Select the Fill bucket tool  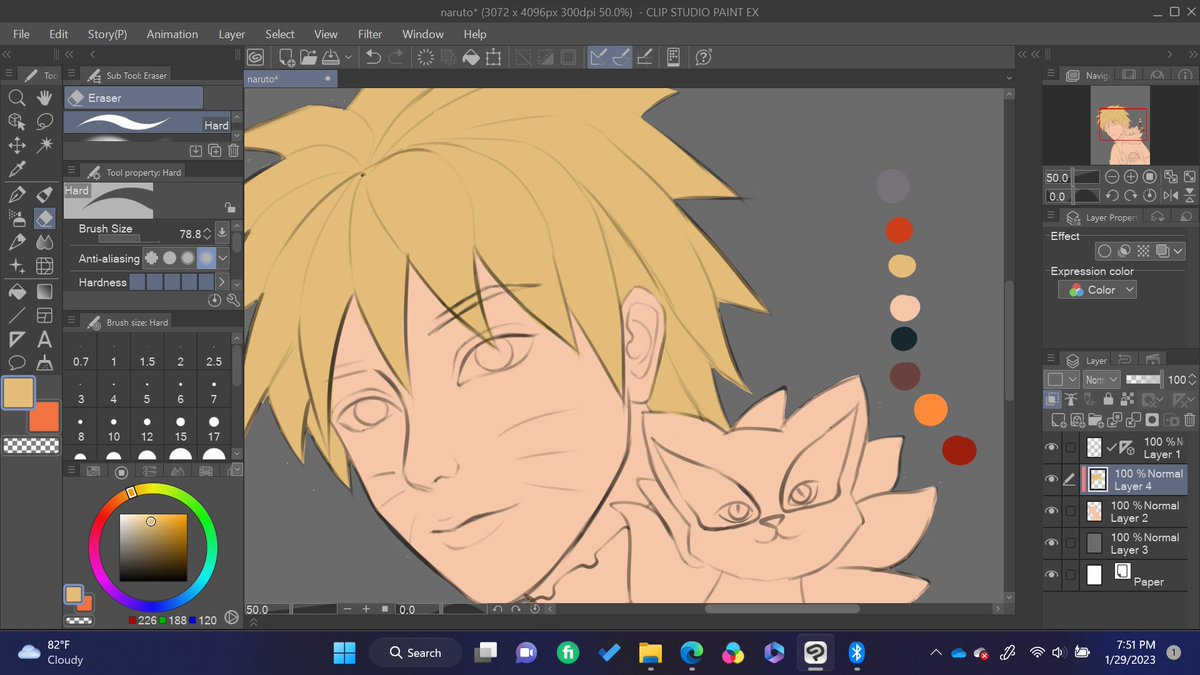pyautogui.click(x=17, y=291)
